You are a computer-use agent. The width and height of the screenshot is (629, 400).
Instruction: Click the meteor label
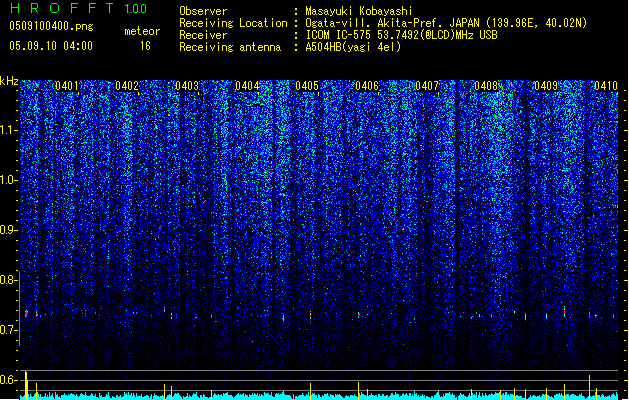point(142,31)
